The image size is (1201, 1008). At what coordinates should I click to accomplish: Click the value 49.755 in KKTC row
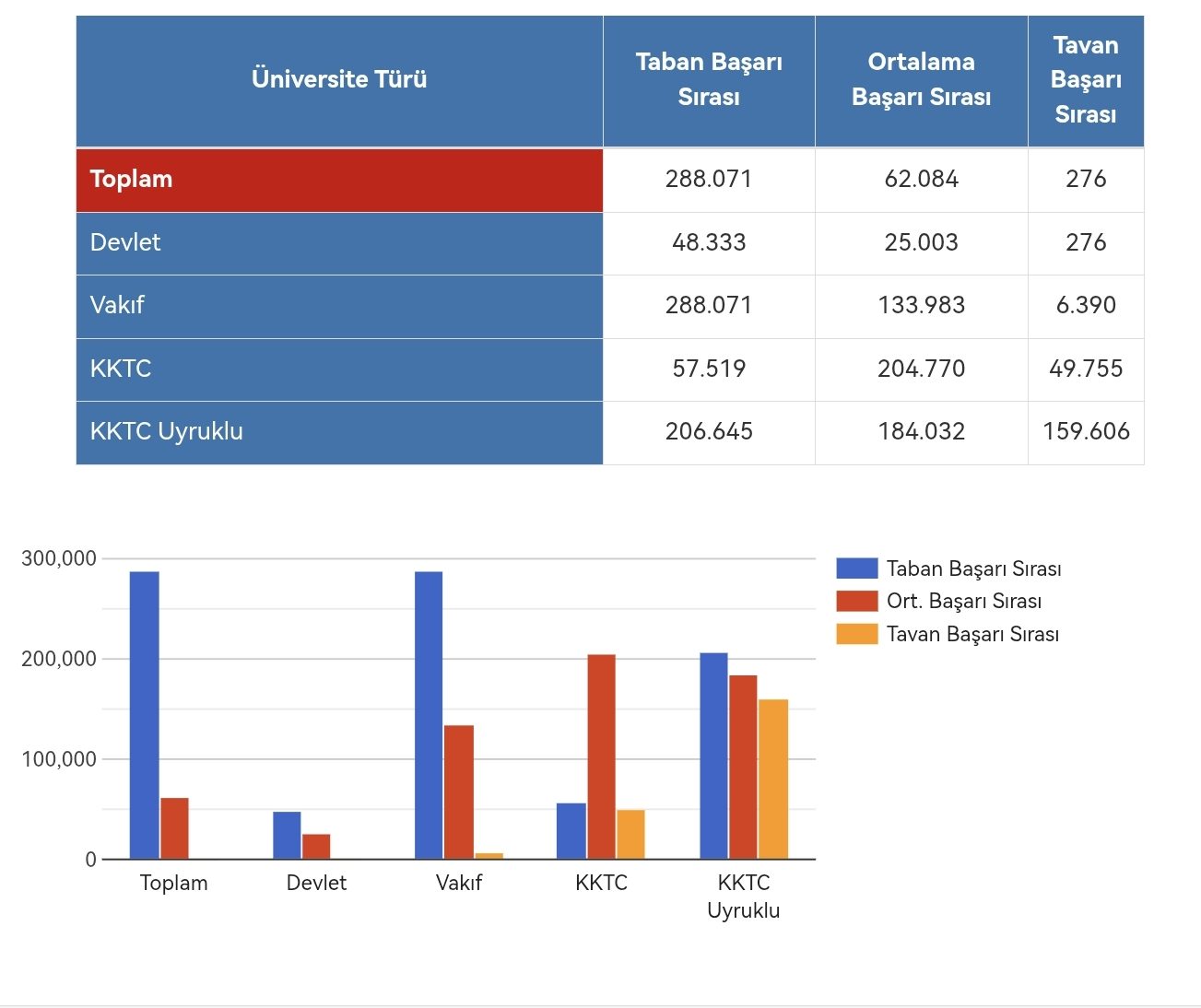(x=1086, y=369)
